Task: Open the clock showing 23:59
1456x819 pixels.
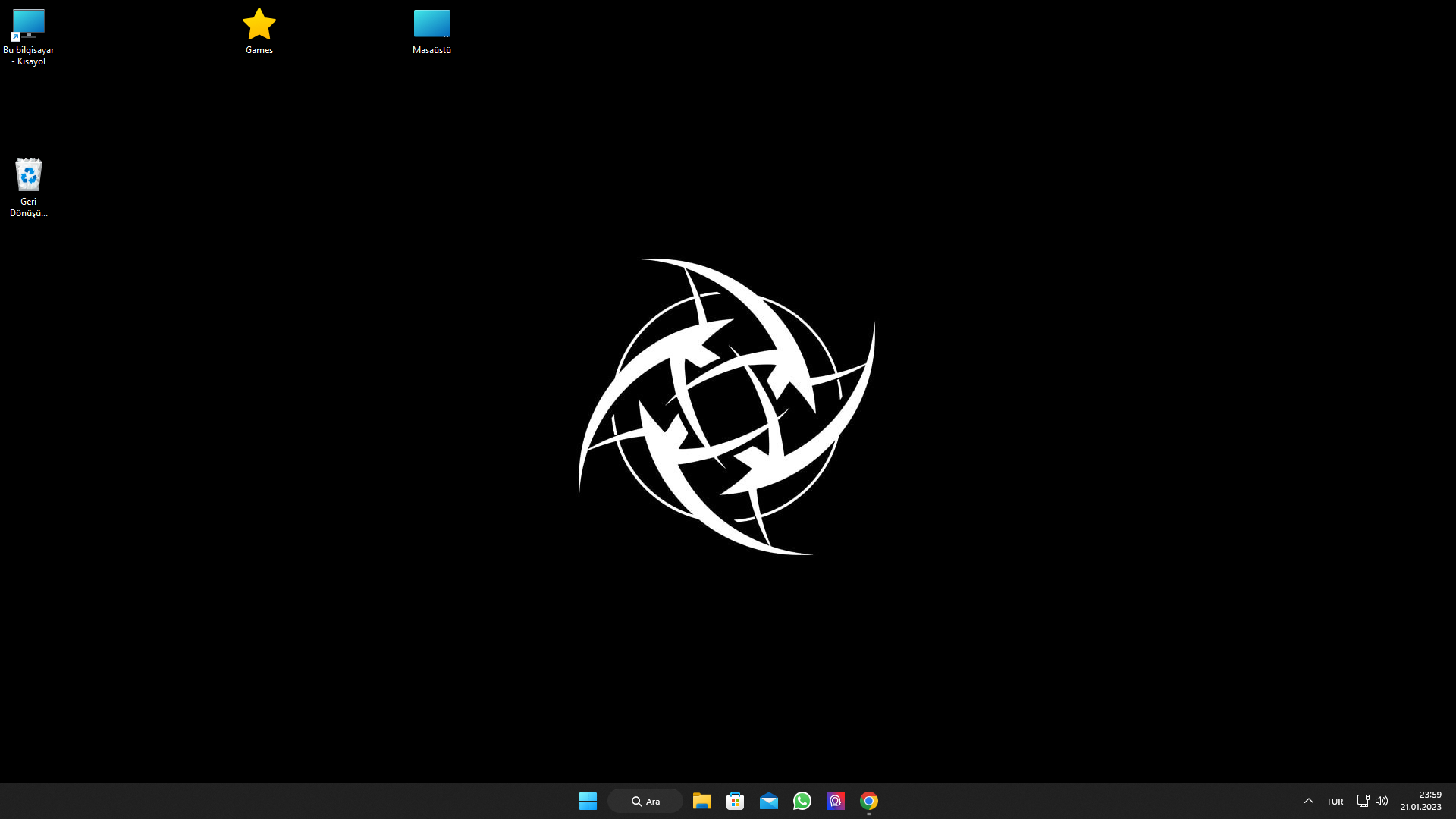Action: (1430, 795)
